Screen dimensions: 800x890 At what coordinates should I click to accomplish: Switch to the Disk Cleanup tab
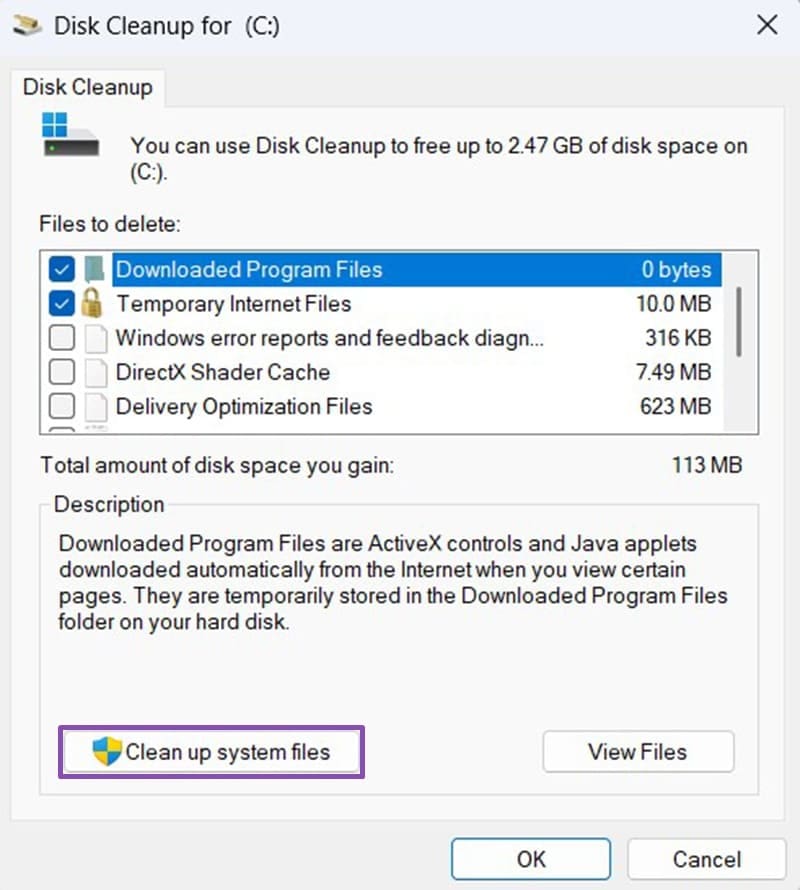point(88,88)
